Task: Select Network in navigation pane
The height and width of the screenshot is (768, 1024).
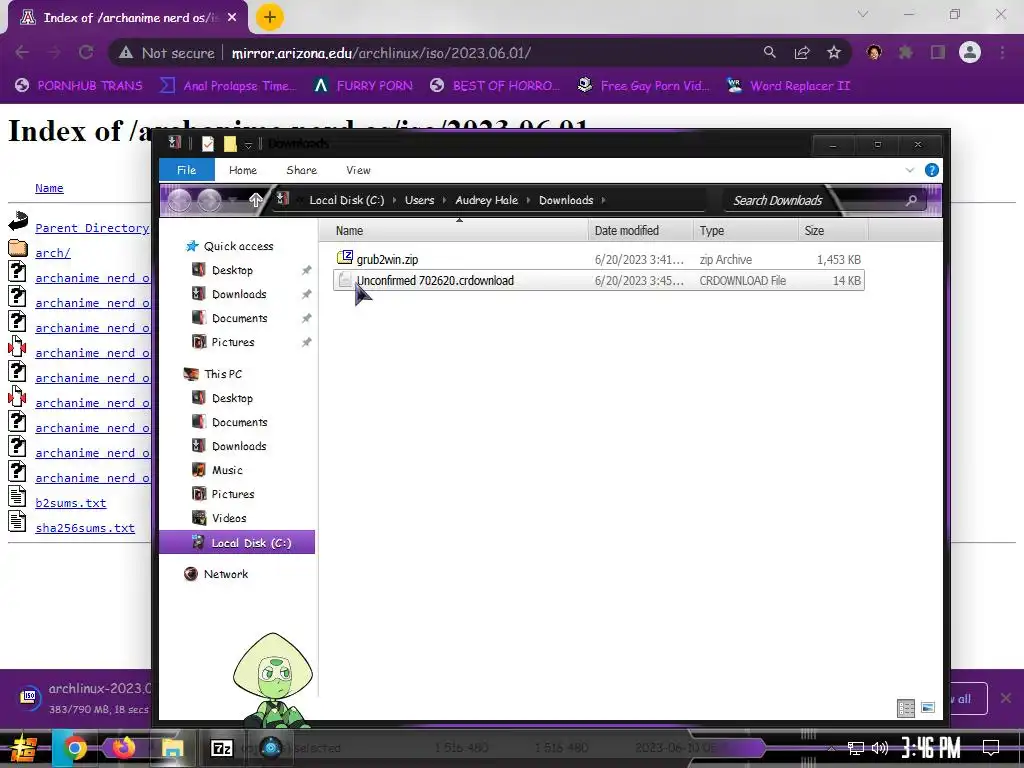Action: pyautogui.click(x=225, y=574)
